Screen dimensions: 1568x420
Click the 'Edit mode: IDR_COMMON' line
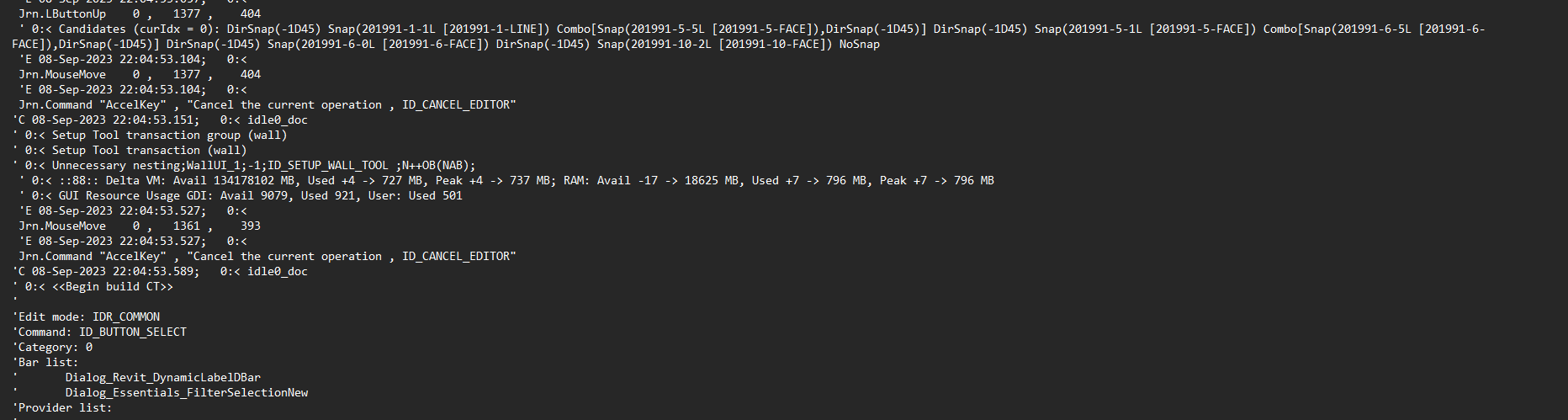[86, 316]
